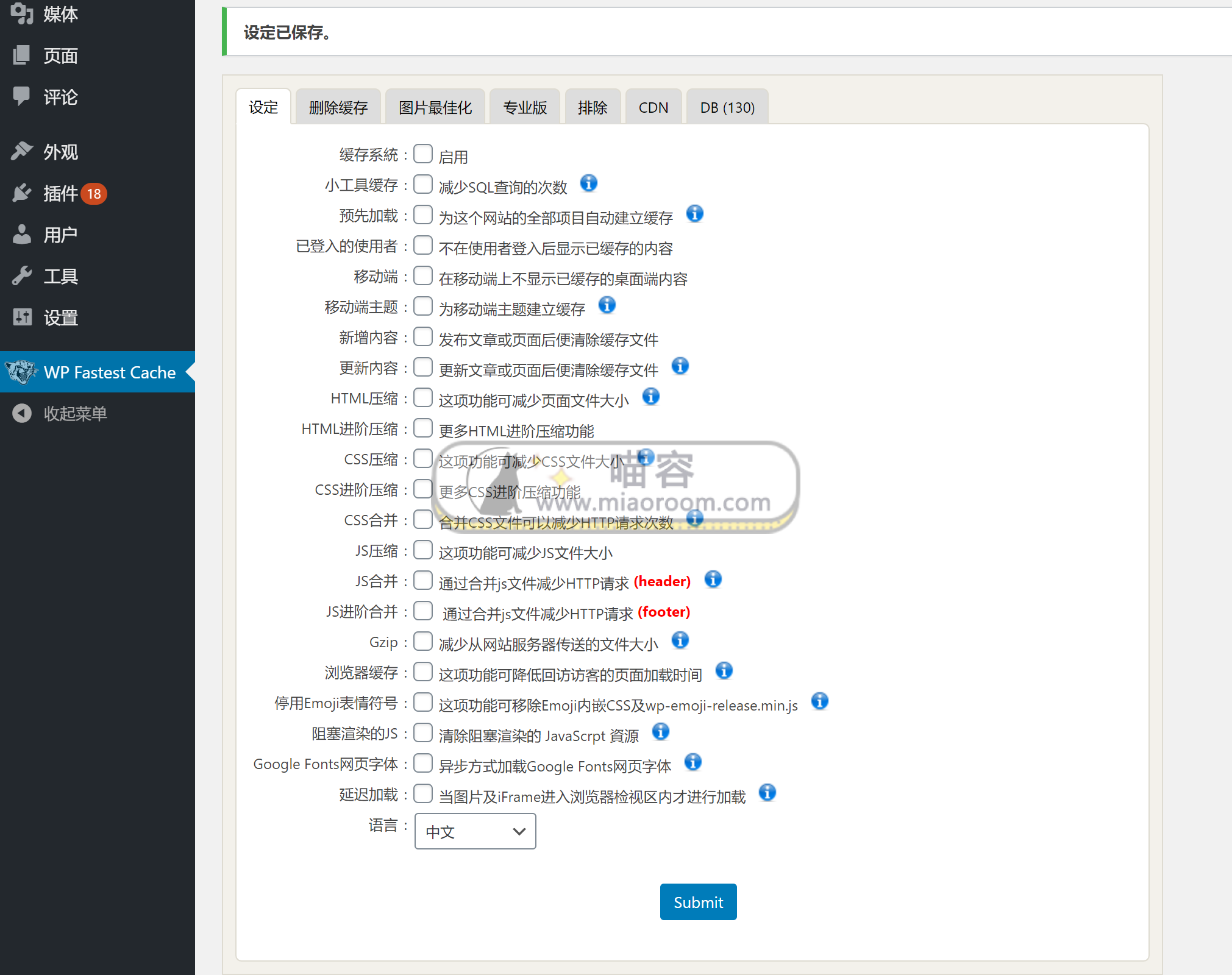Open 外观 in the admin menu
This screenshot has height=975, width=1232.
tap(61, 152)
